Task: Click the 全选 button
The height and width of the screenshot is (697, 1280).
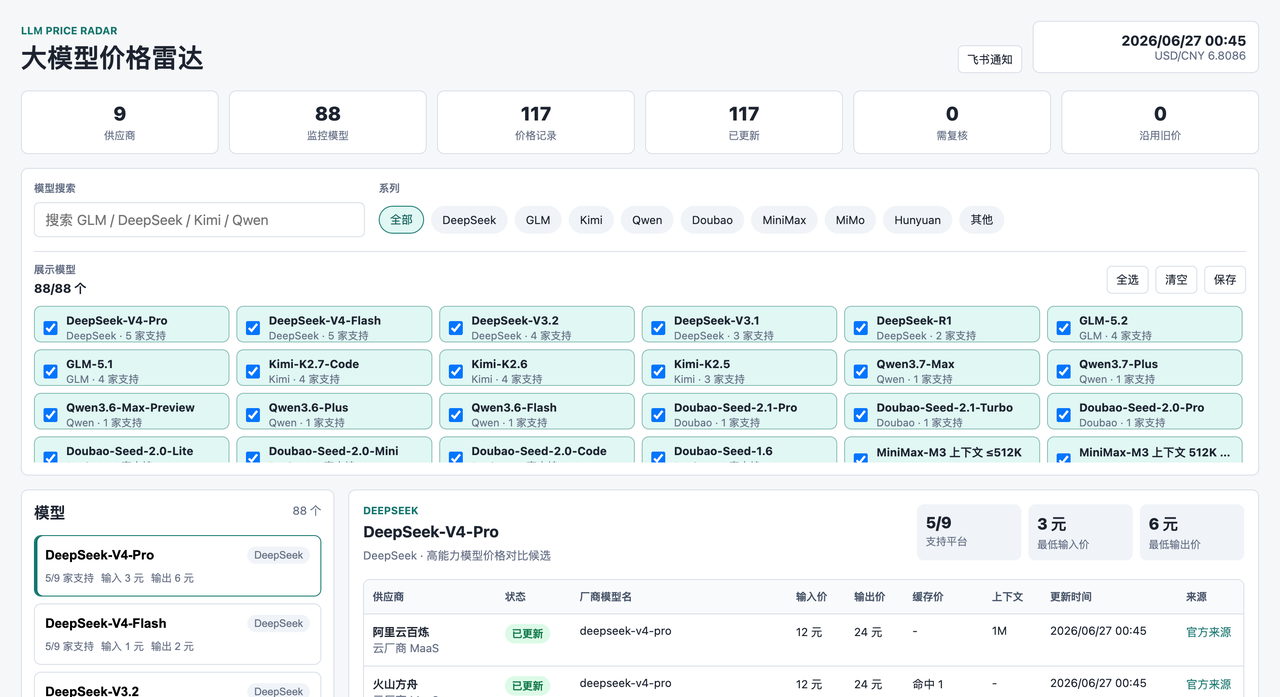Action: (x=1127, y=280)
